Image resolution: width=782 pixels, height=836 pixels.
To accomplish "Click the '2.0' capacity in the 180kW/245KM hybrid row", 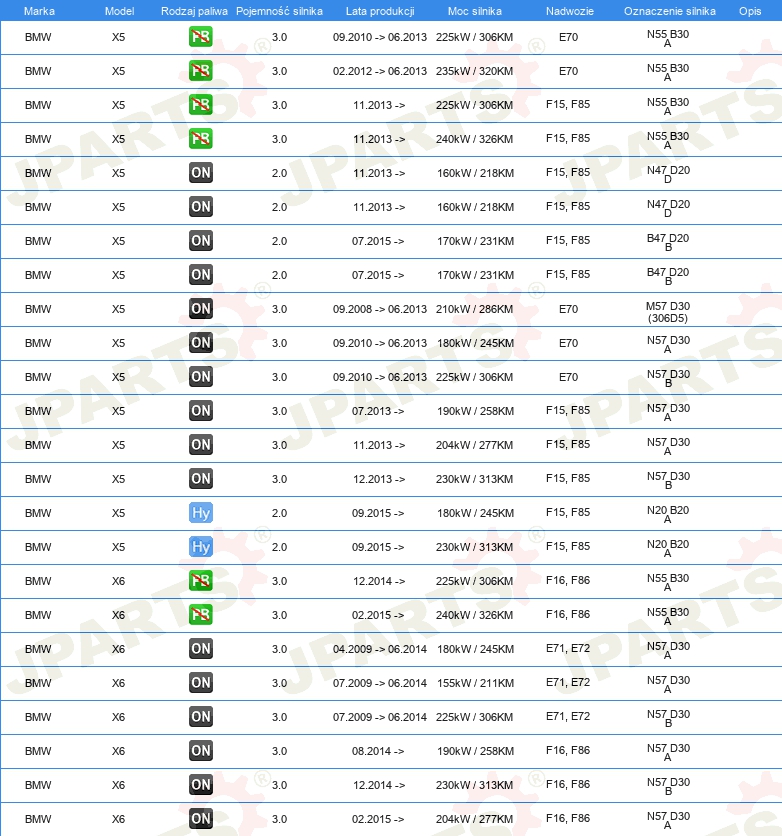I will tap(279, 513).
